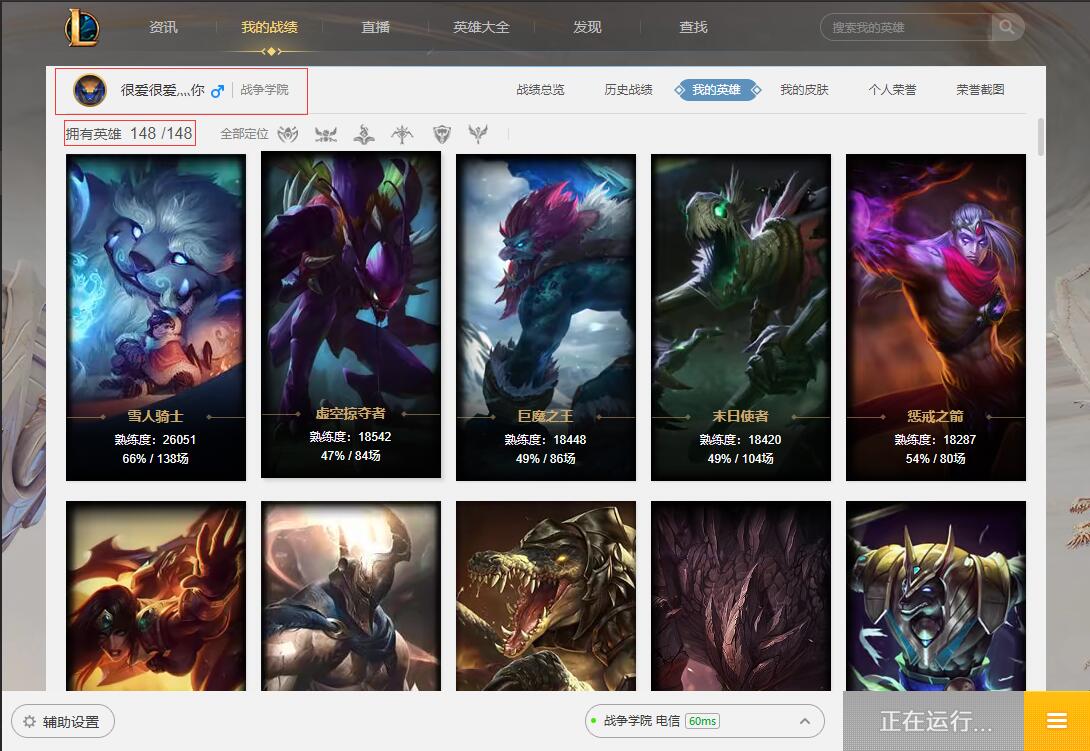
Task: Open the dark scaly creature card
Action: (740, 596)
